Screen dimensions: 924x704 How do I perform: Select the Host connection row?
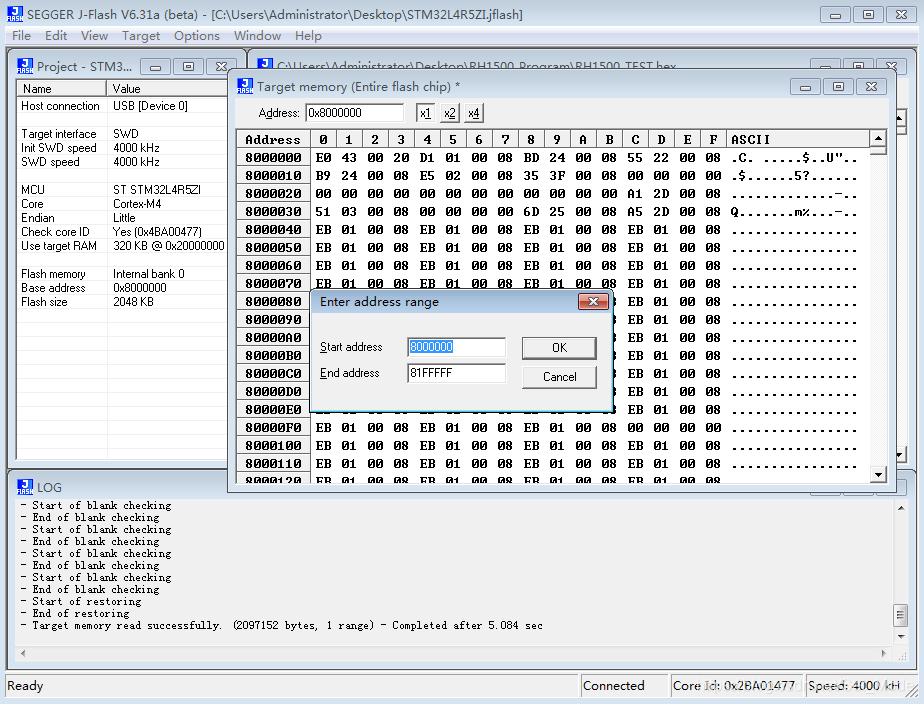point(122,106)
